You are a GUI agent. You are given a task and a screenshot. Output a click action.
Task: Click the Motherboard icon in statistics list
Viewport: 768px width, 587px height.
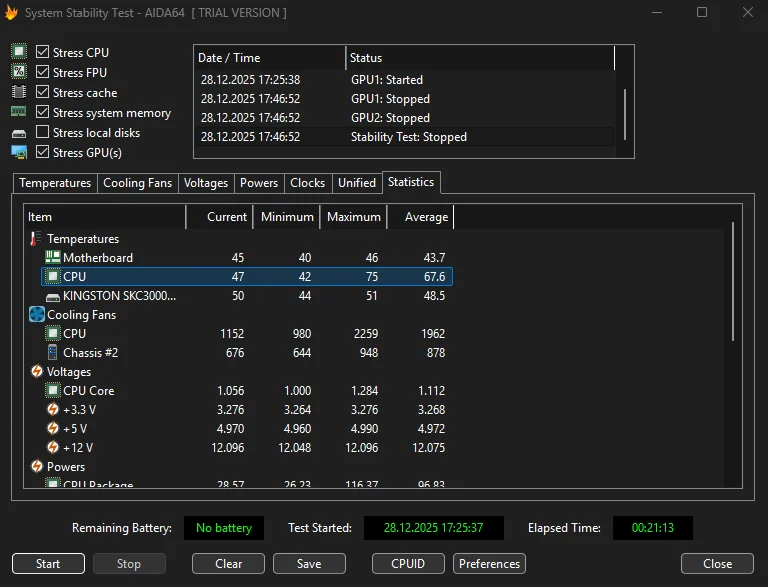point(52,257)
